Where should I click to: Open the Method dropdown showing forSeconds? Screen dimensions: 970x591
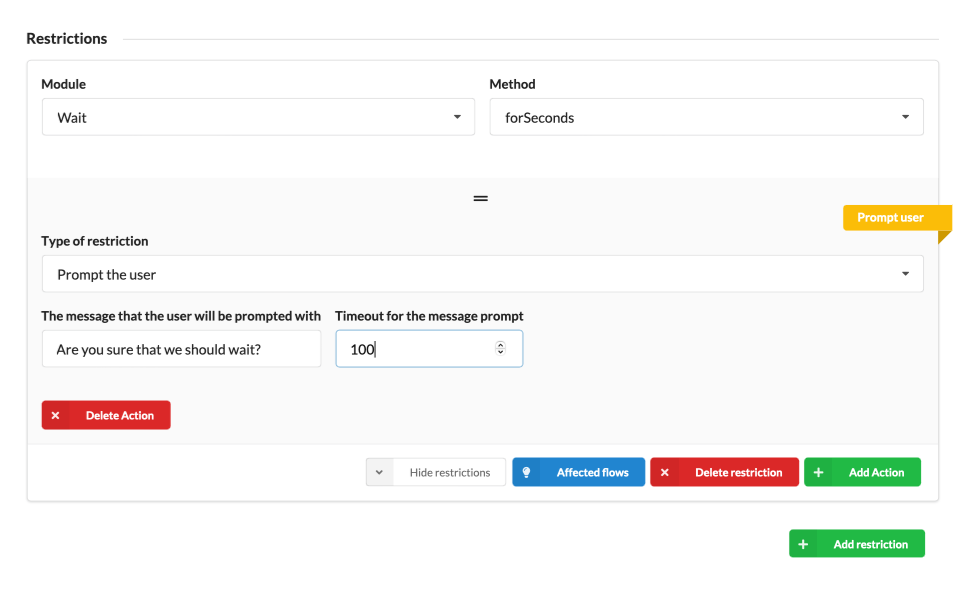(706, 117)
